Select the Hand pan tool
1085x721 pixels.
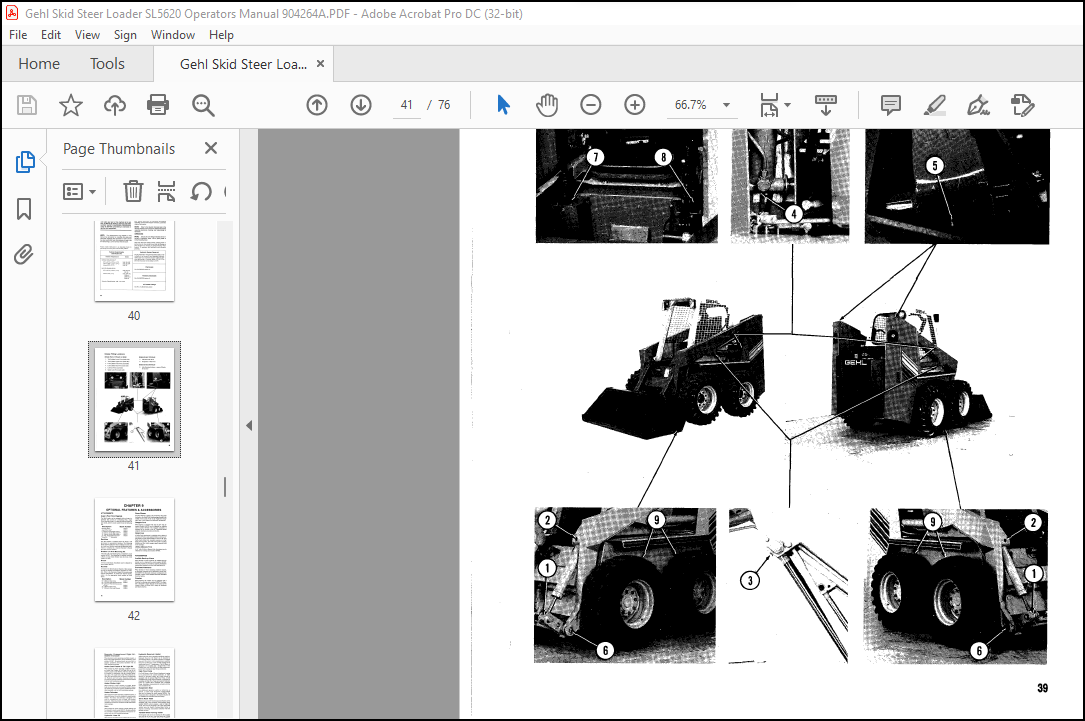click(547, 105)
